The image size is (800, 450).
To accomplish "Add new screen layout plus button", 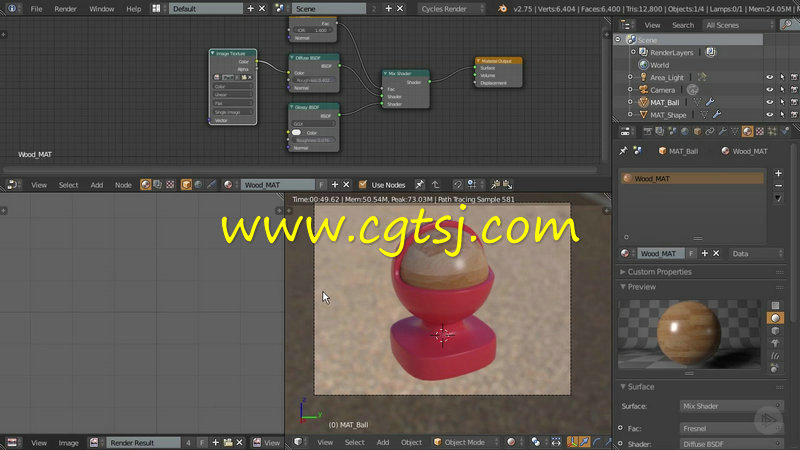I will [251, 9].
